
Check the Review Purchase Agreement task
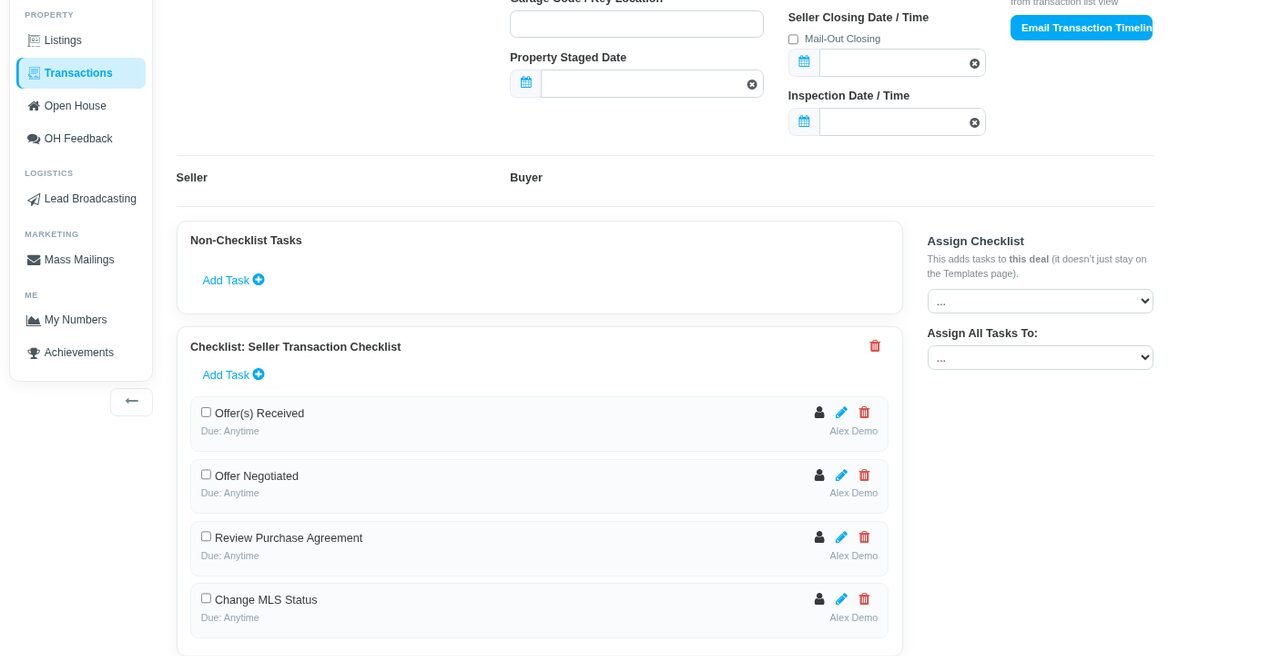206,537
